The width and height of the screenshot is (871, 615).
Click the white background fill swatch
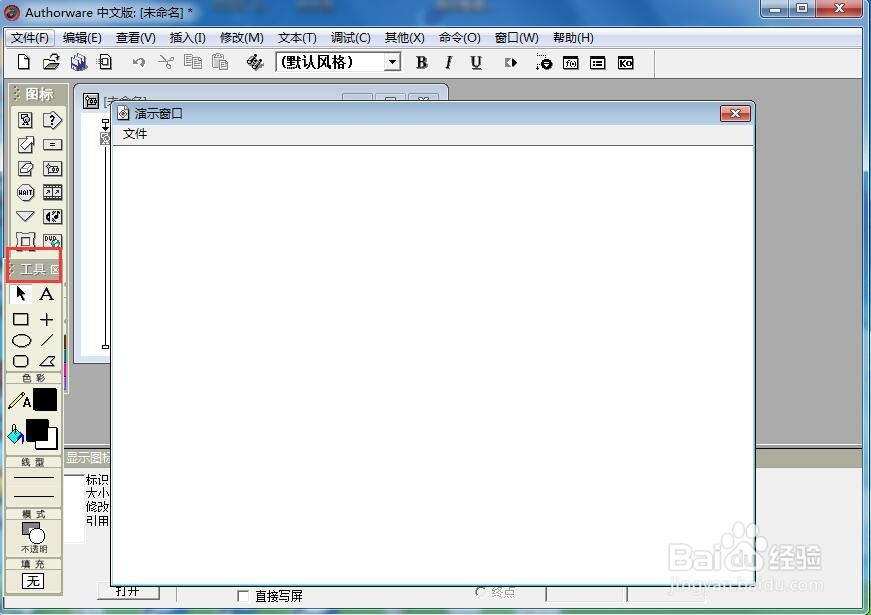tap(52, 443)
